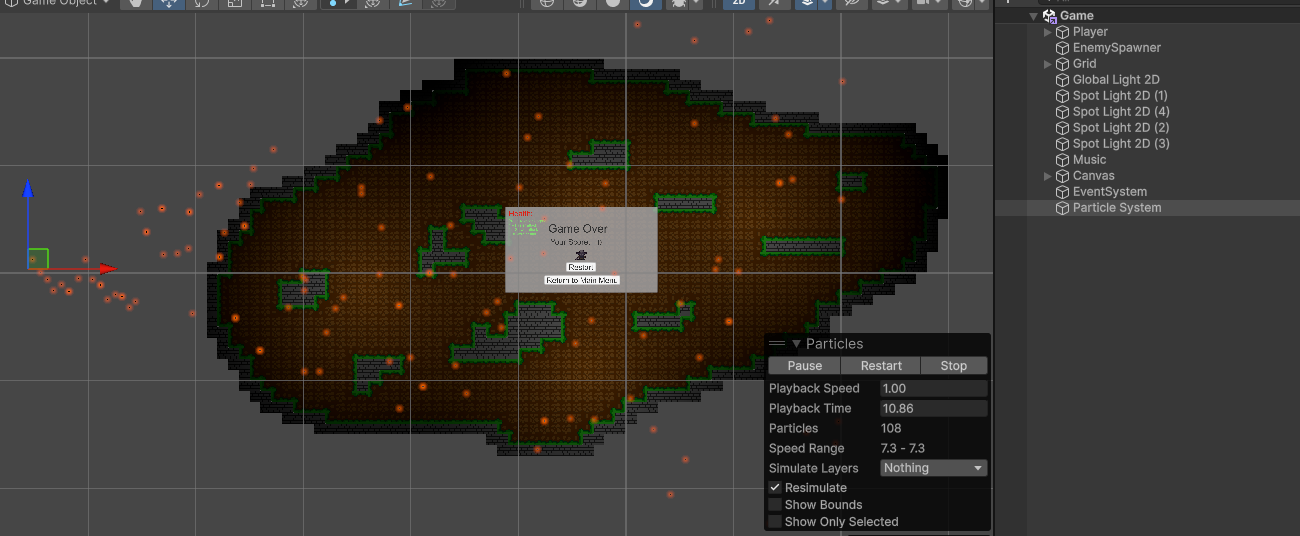Select Global Light 2D in the hierarchy
The image size is (1300, 536).
(1115, 80)
